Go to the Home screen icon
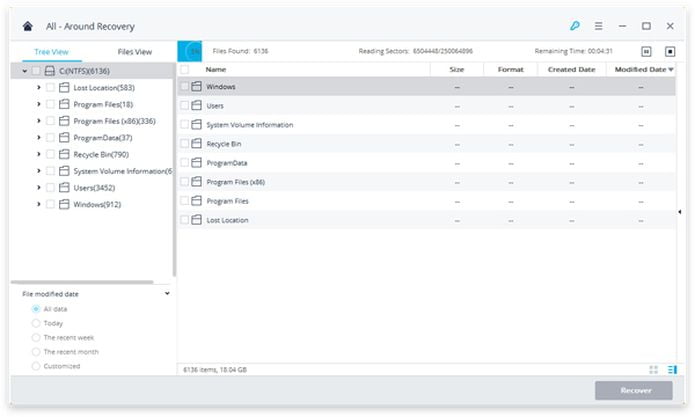695x417 pixels. pyautogui.click(x=27, y=26)
